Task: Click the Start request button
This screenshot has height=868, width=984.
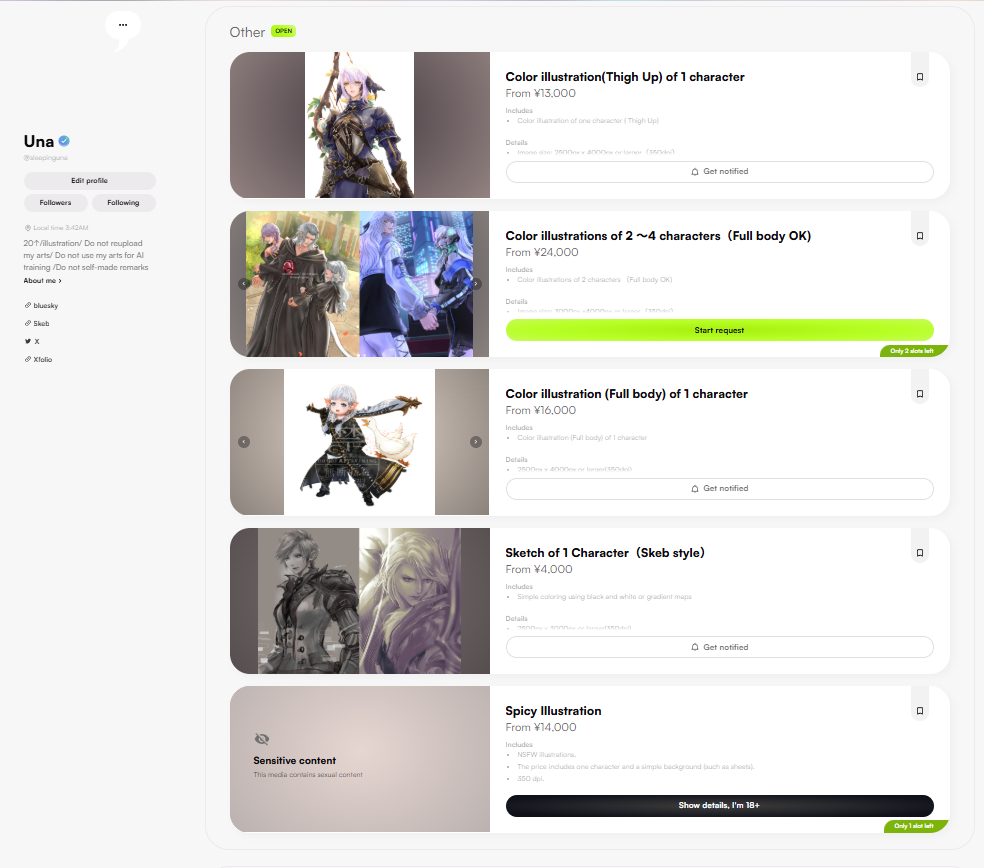Action: (719, 330)
